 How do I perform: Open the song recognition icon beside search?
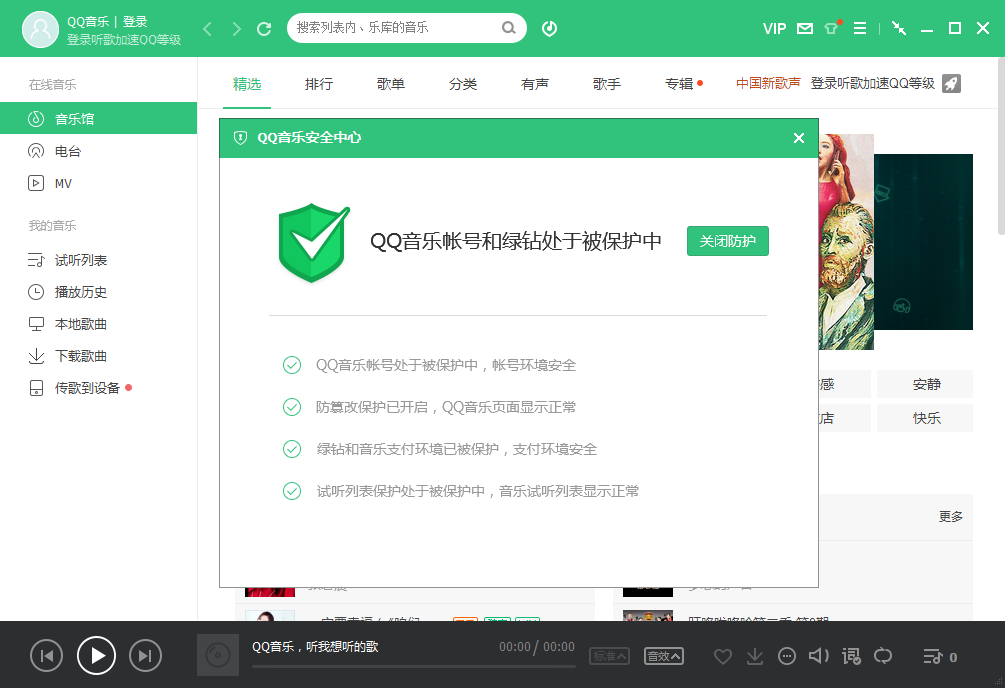pos(549,28)
